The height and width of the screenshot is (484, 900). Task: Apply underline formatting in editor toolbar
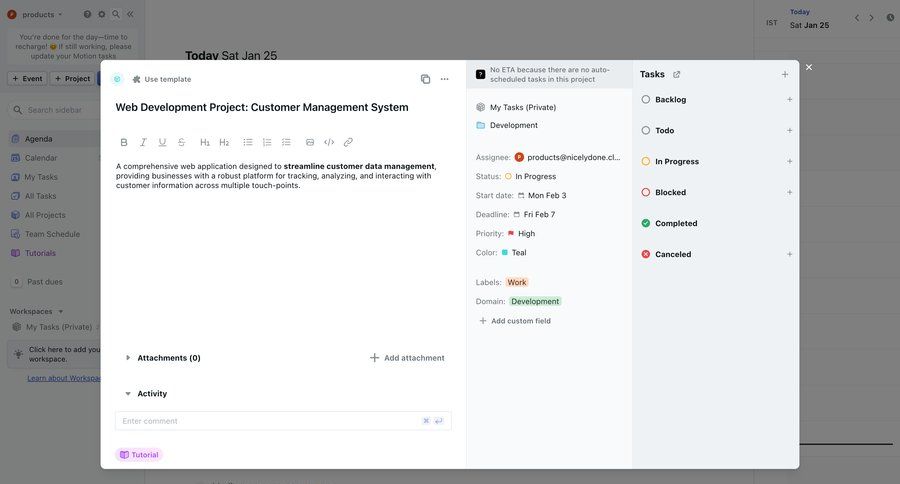click(162, 142)
